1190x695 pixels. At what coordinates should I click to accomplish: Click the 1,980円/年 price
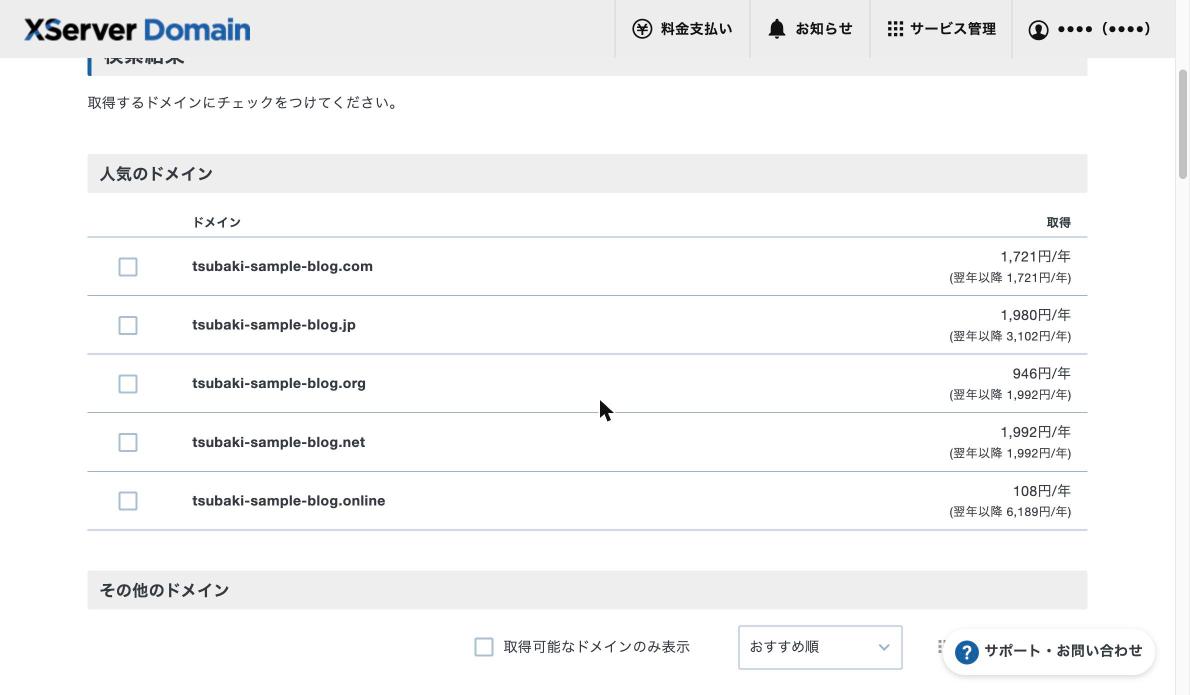pyautogui.click(x=1035, y=315)
